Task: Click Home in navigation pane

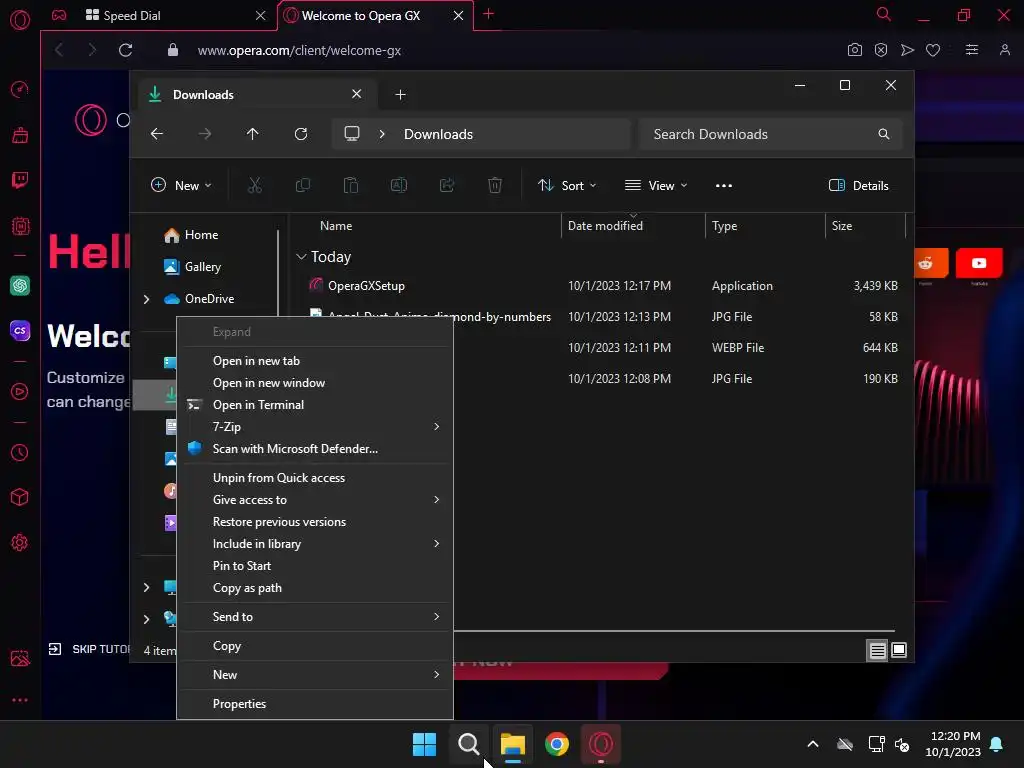Action: click(201, 234)
